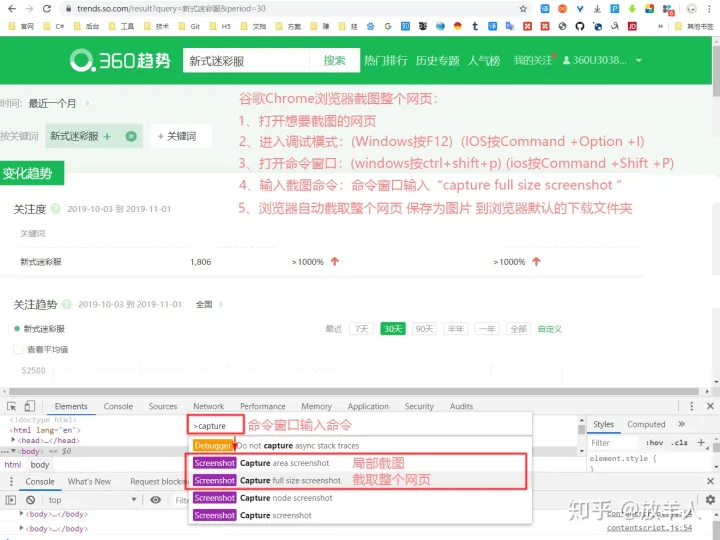Image resolution: width=720 pixels, height=540 pixels.
Task: Show hidden bookmarks with » chevron
Action: [660, 26]
